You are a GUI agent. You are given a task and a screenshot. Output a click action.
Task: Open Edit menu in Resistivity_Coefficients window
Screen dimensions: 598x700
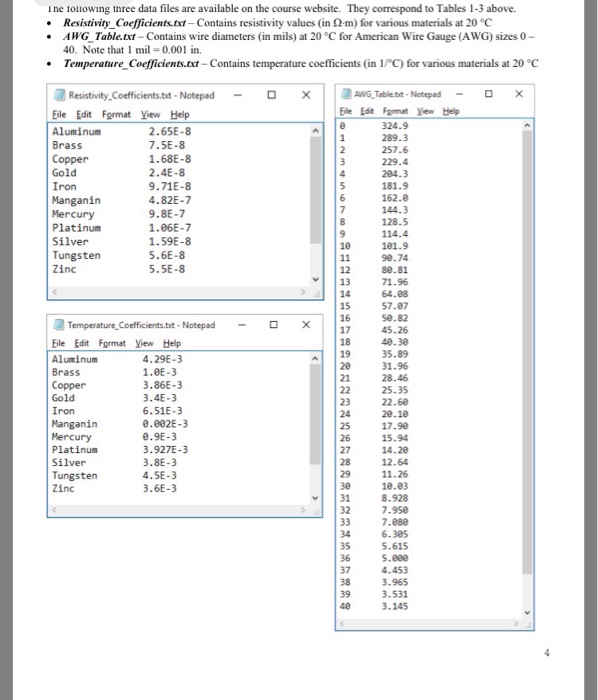[83, 114]
